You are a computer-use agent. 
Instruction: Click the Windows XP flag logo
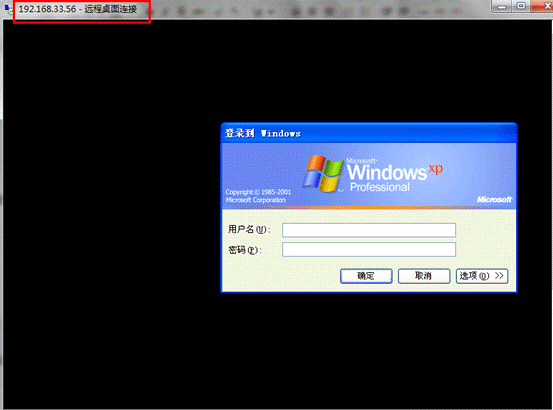(x=323, y=173)
